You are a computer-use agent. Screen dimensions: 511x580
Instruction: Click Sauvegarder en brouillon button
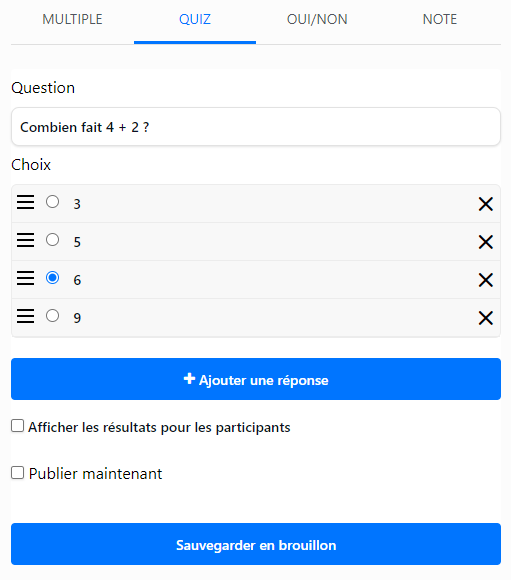(256, 544)
